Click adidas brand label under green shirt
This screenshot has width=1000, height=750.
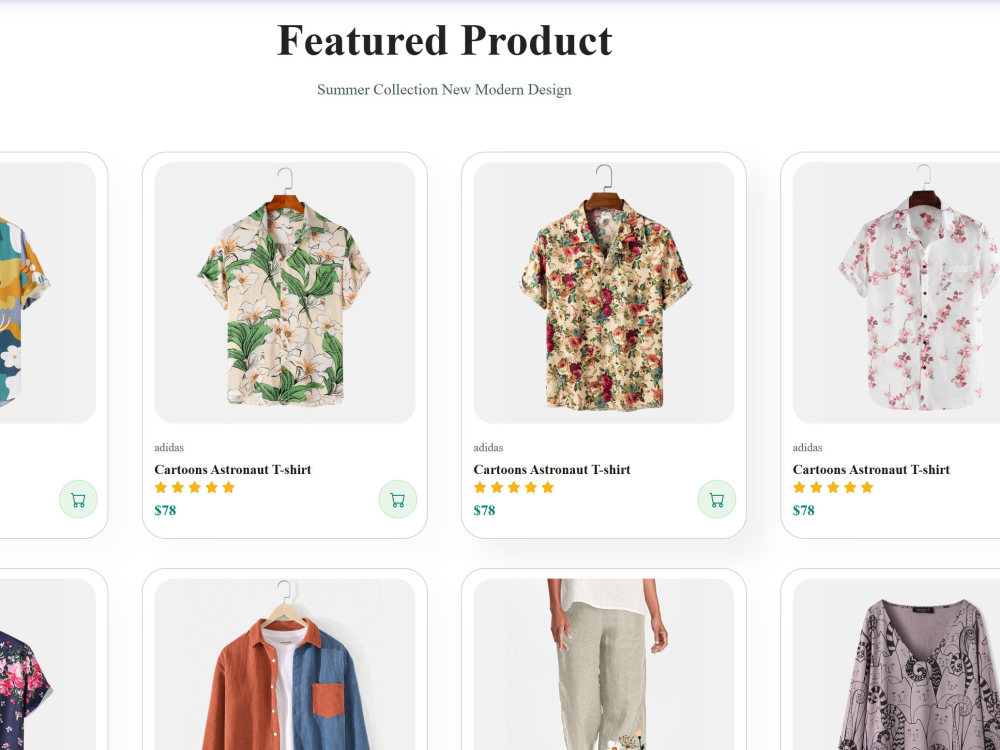[169, 448]
